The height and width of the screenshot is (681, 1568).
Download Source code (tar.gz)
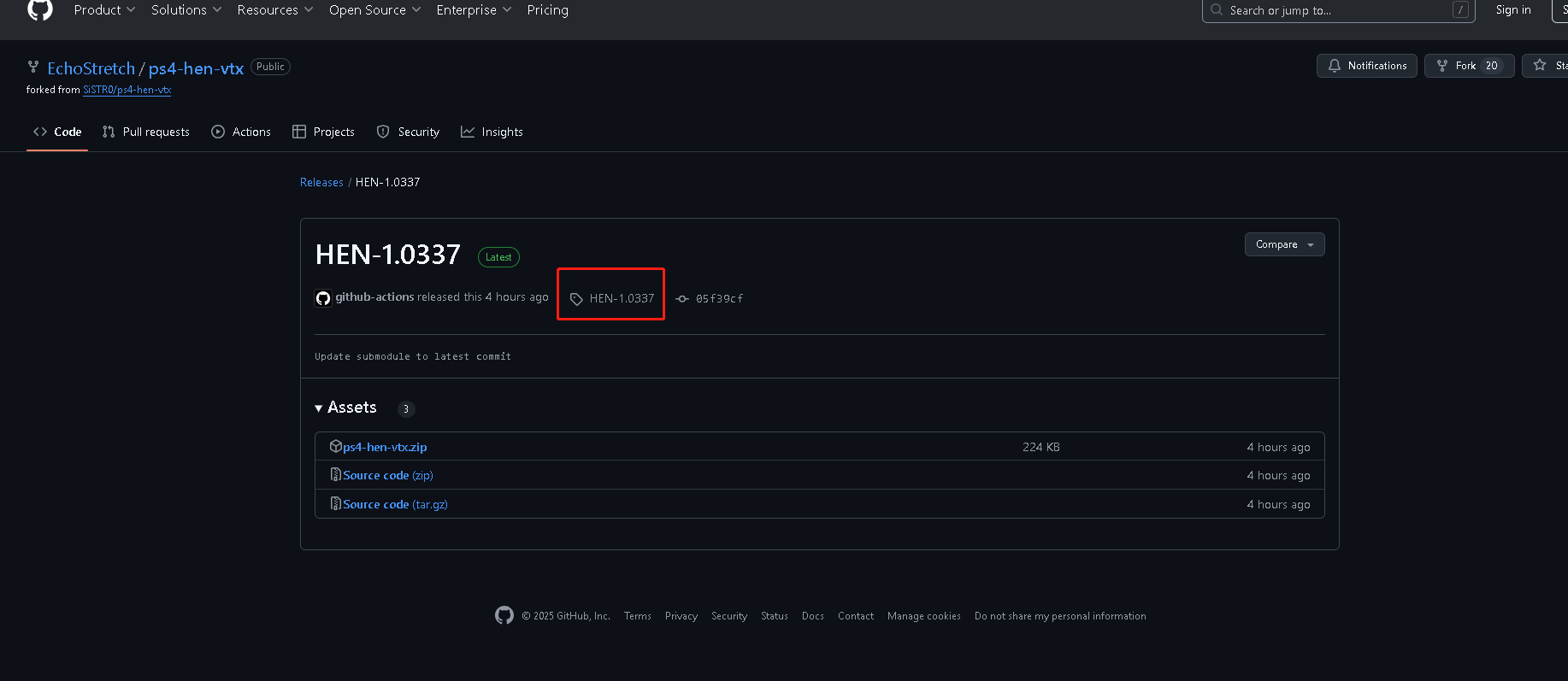click(395, 504)
